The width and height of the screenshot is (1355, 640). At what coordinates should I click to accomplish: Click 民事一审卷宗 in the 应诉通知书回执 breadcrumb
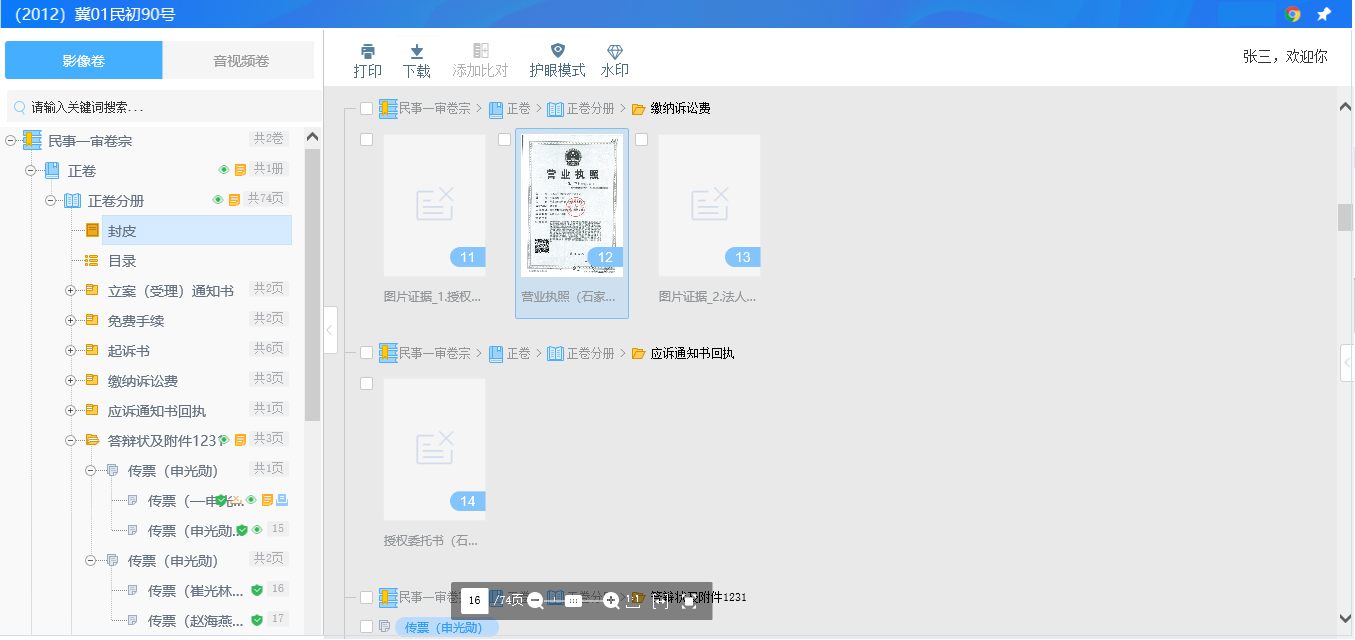435,353
